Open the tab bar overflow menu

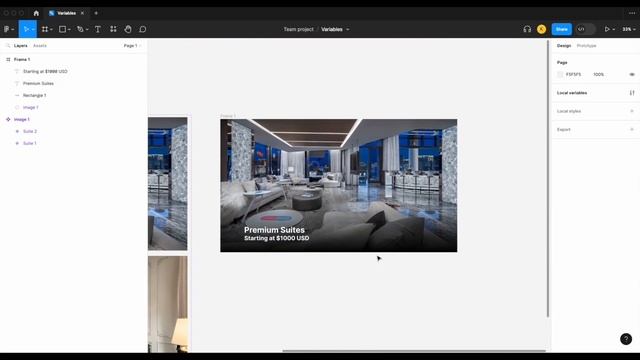click(x=632, y=13)
